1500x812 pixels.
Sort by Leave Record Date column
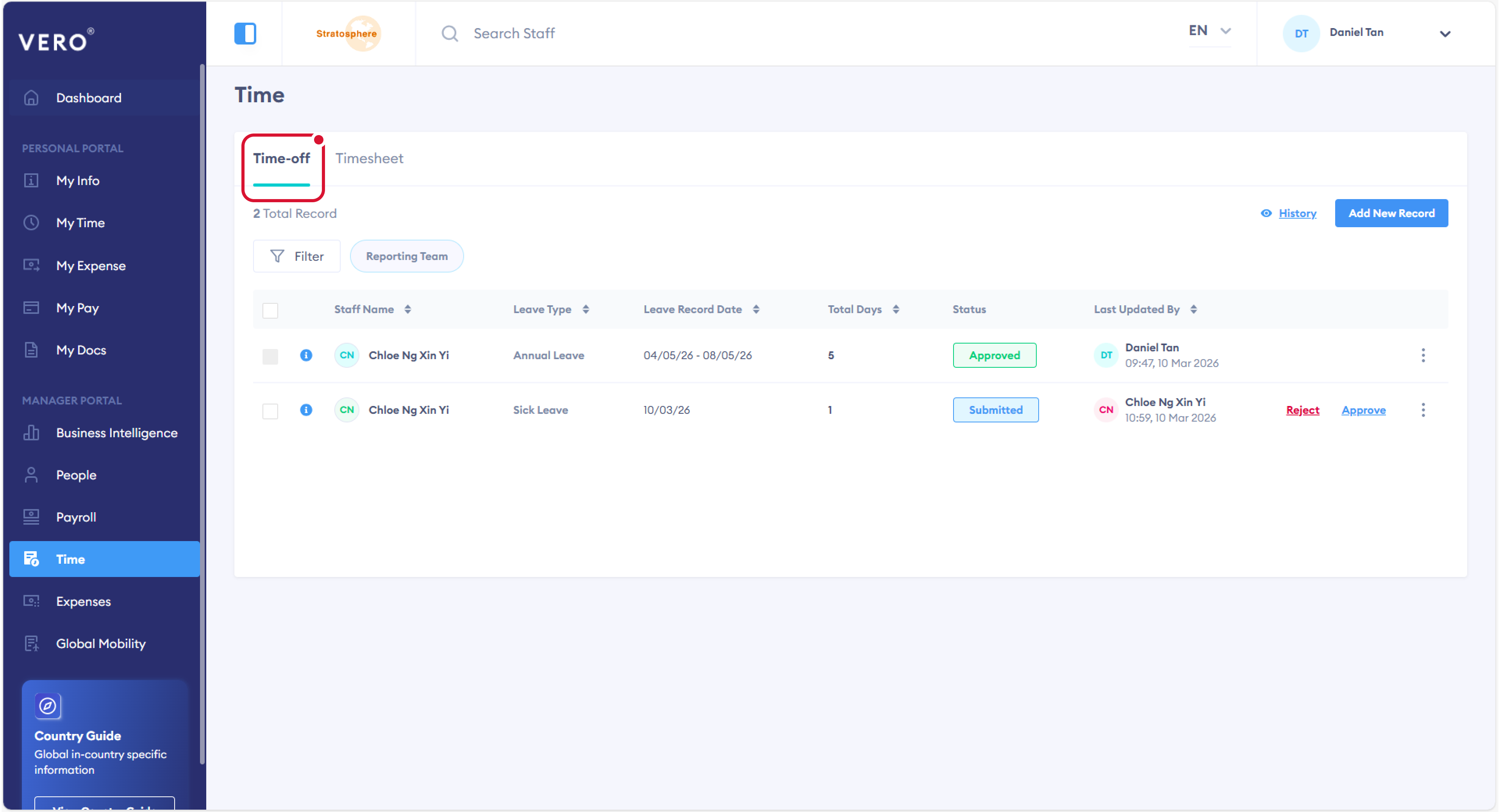pyautogui.click(x=756, y=309)
